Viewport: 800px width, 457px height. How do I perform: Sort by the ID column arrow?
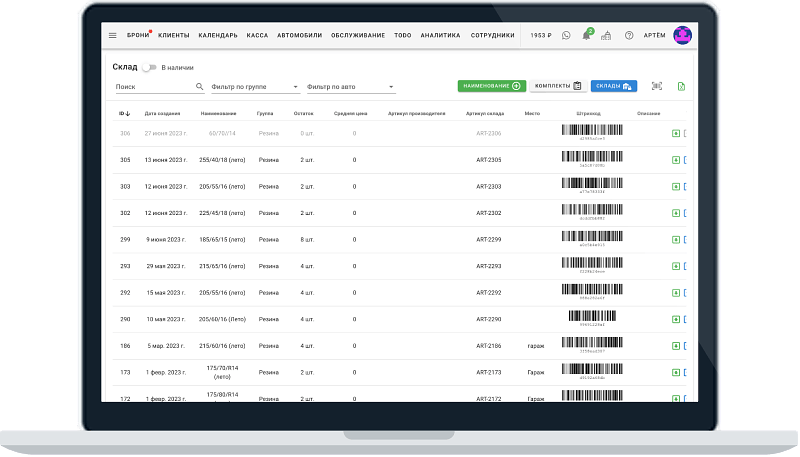tap(128, 113)
